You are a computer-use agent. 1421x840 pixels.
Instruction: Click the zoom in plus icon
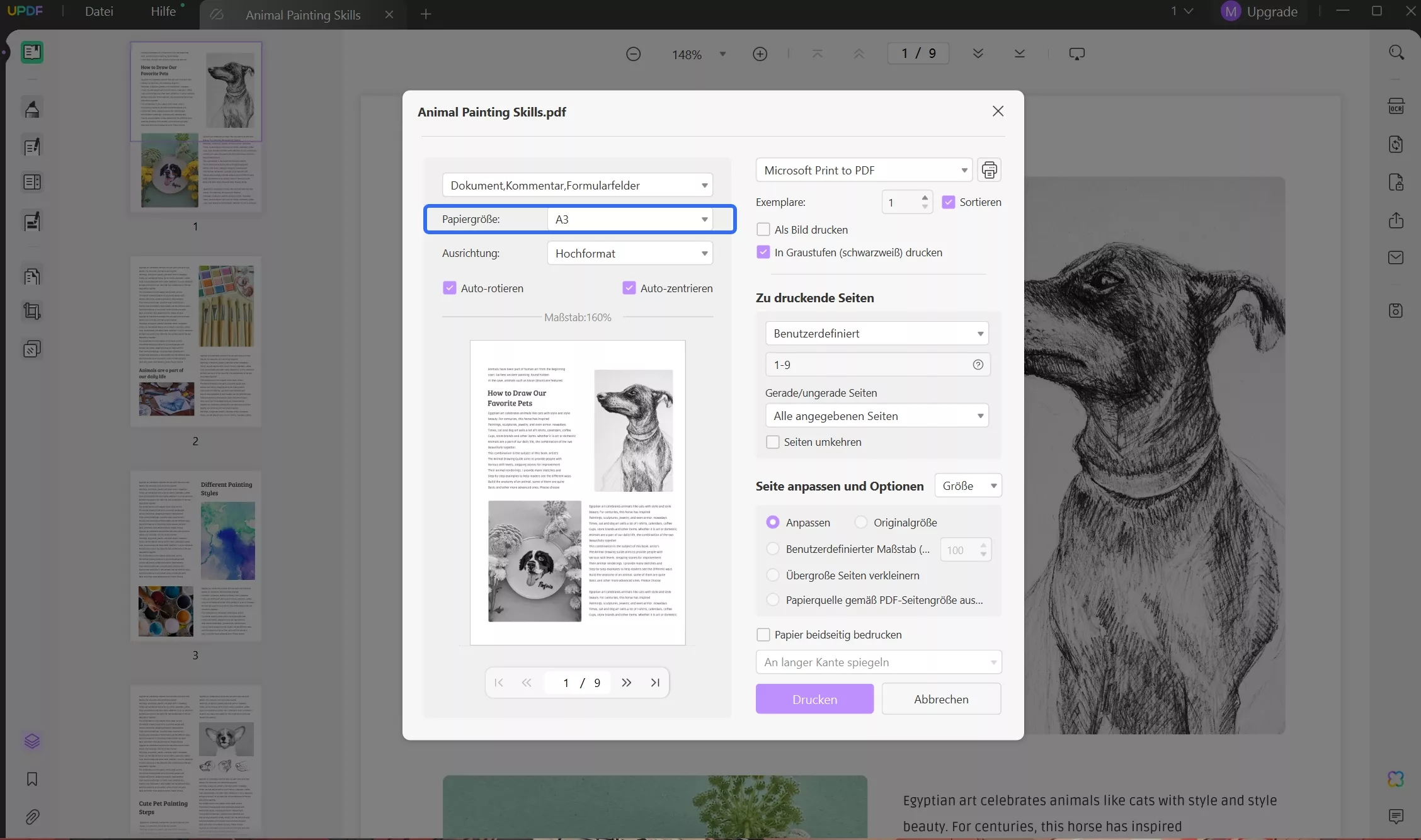coord(760,54)
